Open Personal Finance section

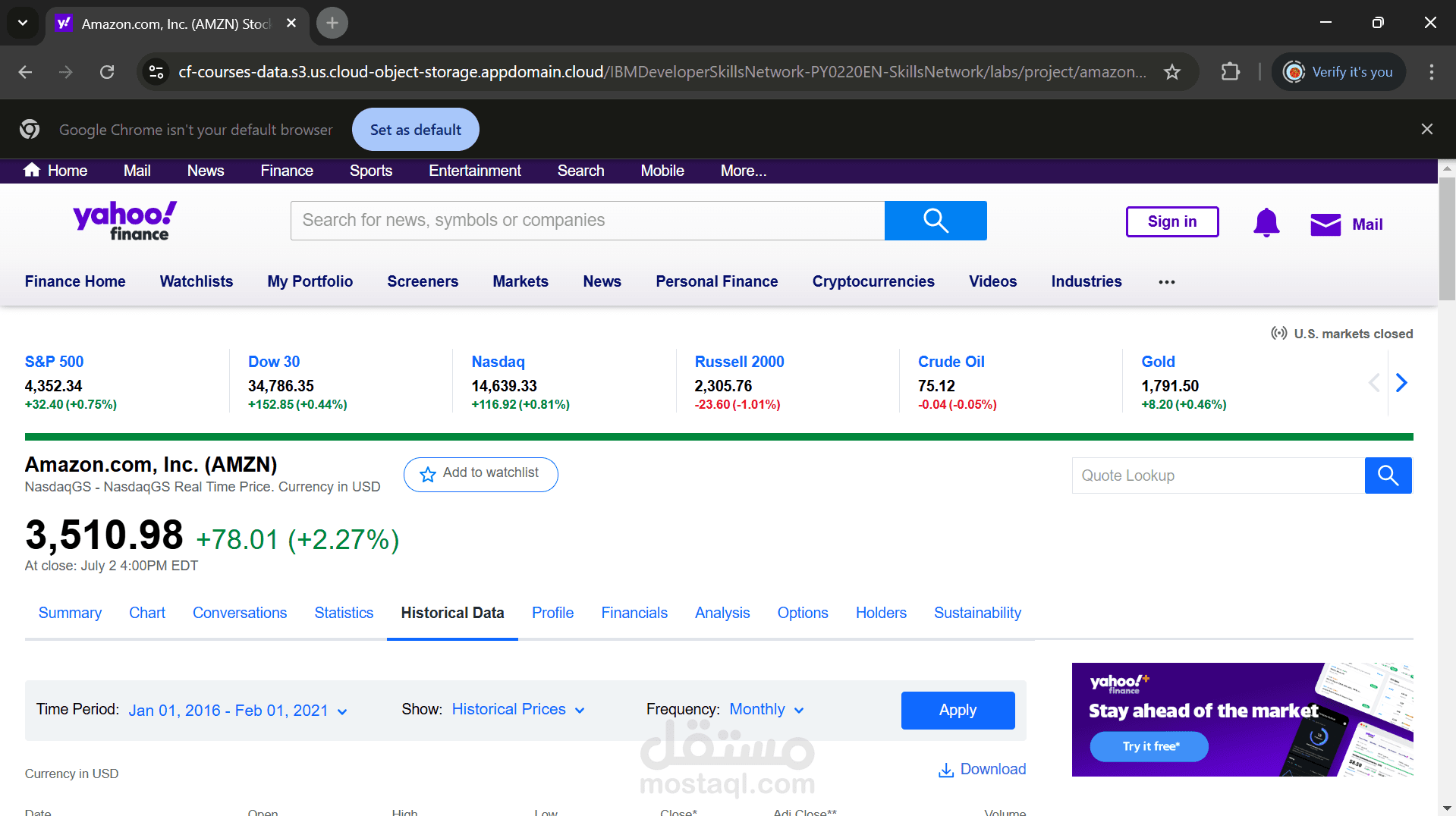(x=717, y=281)
